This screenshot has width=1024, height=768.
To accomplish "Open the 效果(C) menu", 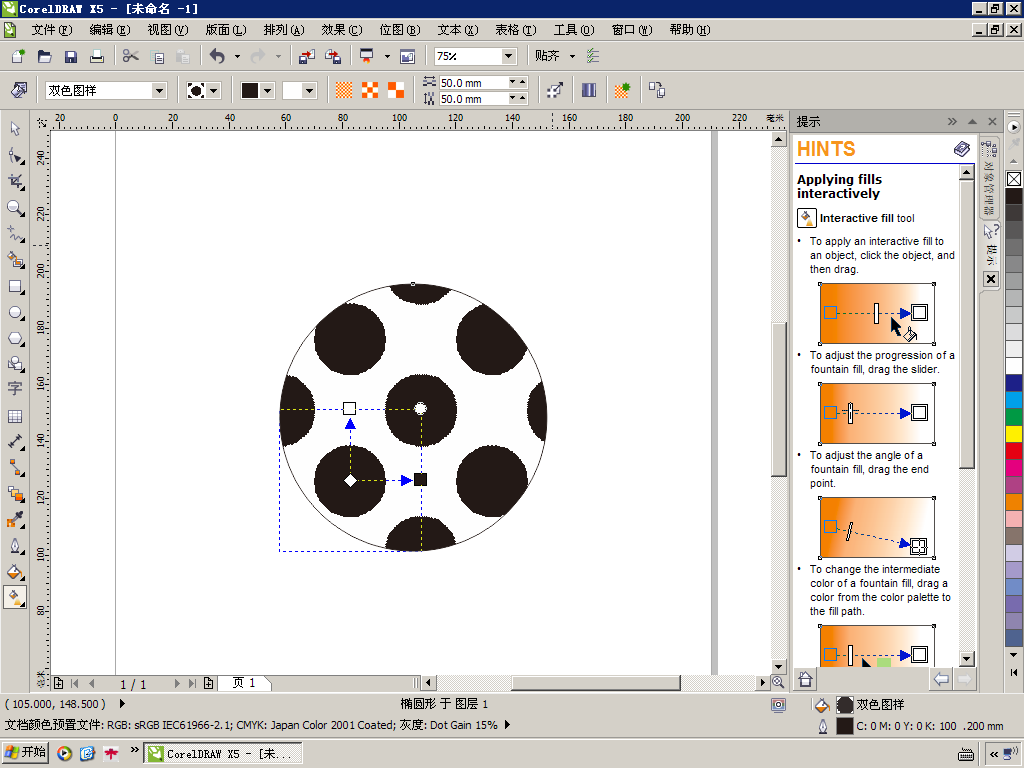I will [341, 30].
